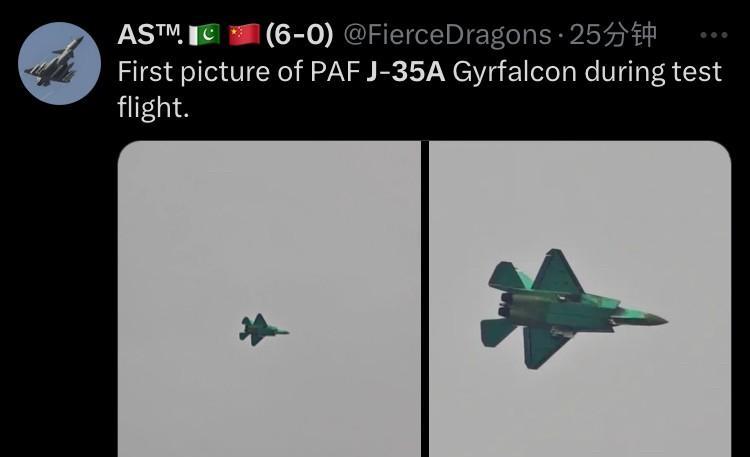750x457 pixels.
Task: Click the divider between the two photos
Action: tap(425, 299)
